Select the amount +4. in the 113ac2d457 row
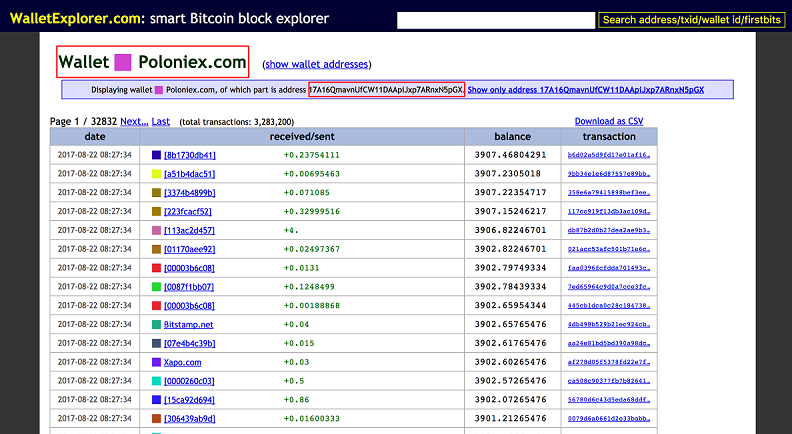Image resolution: width=792 pixels, height=434 pixels. click(291, 230)
